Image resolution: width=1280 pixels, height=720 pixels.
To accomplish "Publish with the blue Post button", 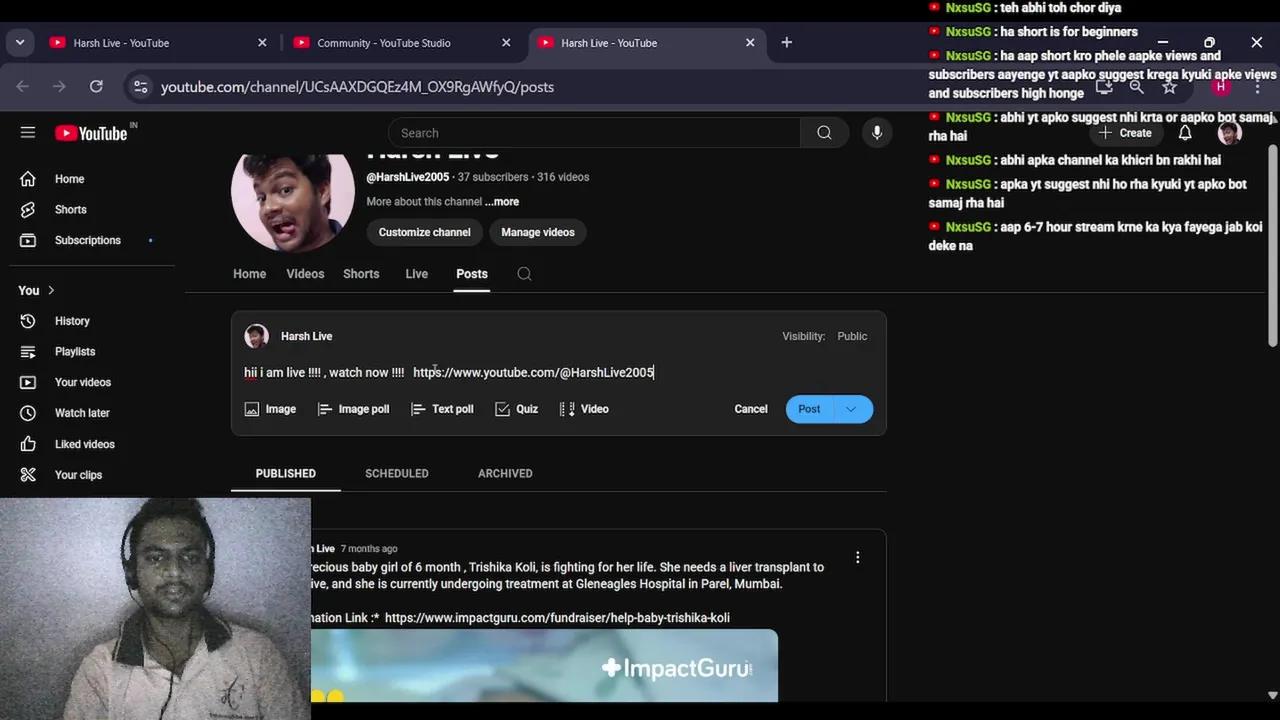I will tap(810, 409).
